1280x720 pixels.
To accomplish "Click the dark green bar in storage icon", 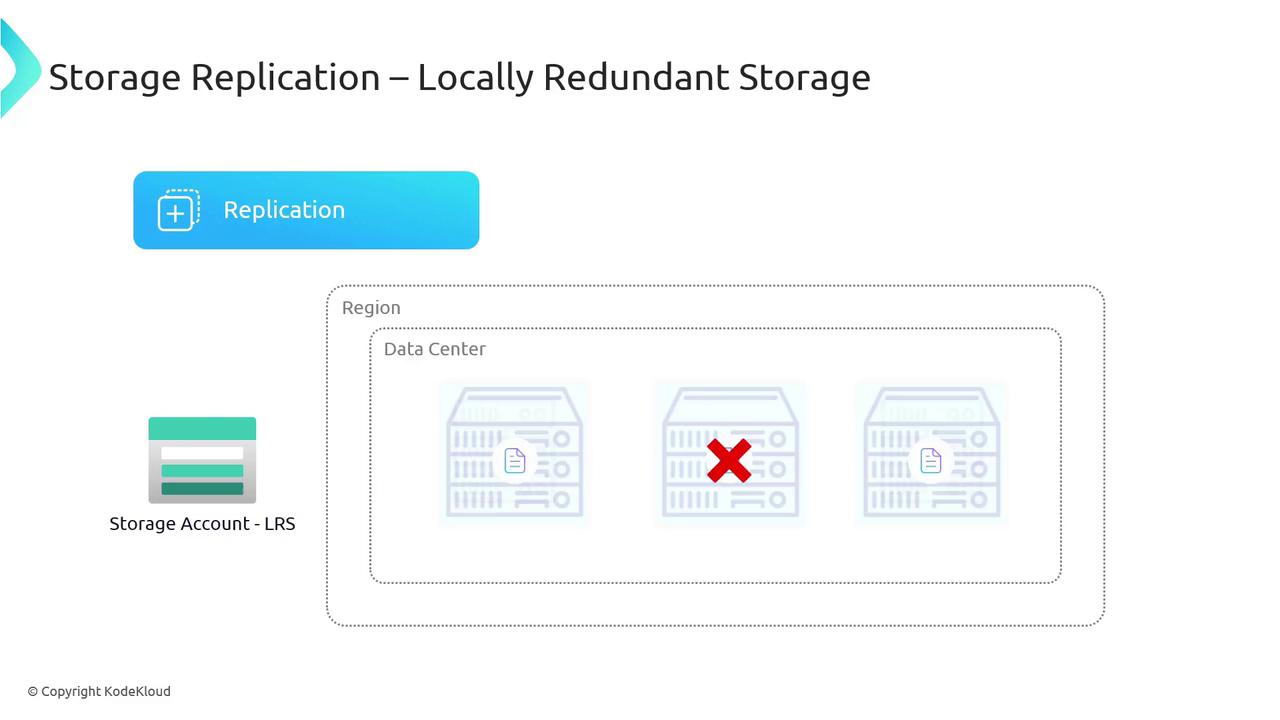I will [x=202, y=489].
